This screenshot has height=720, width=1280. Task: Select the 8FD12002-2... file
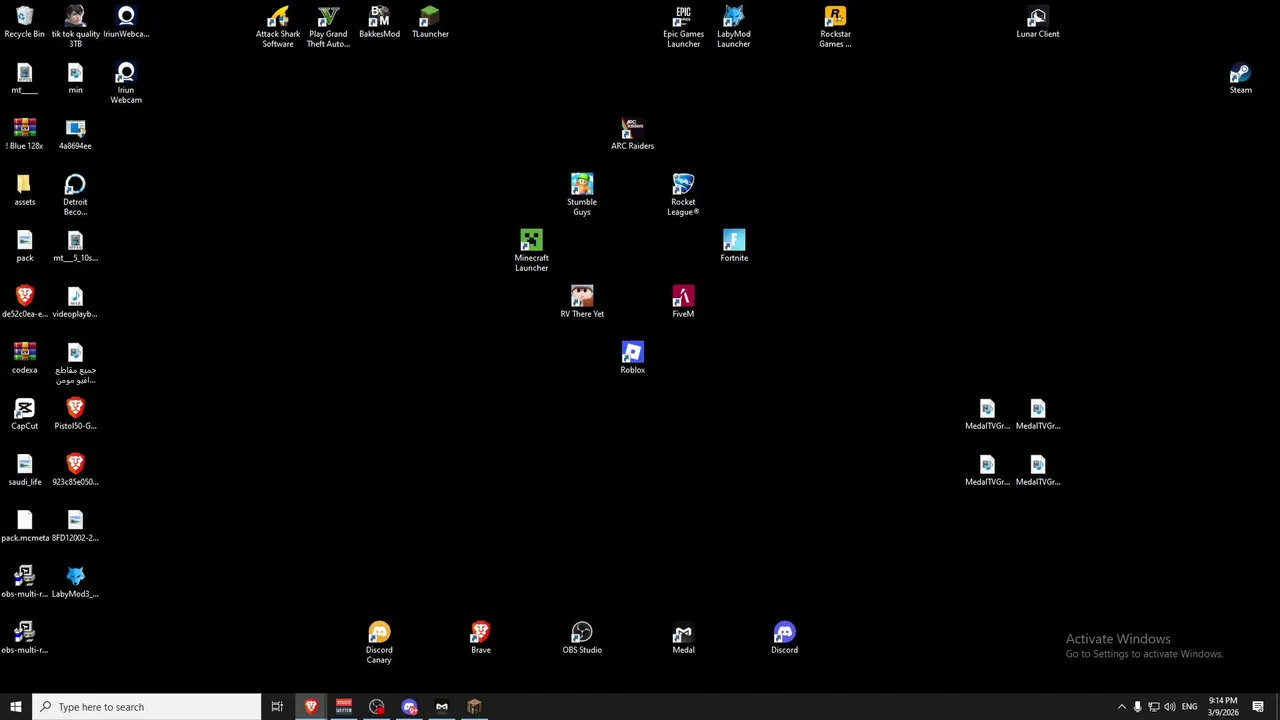click(75, 526)
